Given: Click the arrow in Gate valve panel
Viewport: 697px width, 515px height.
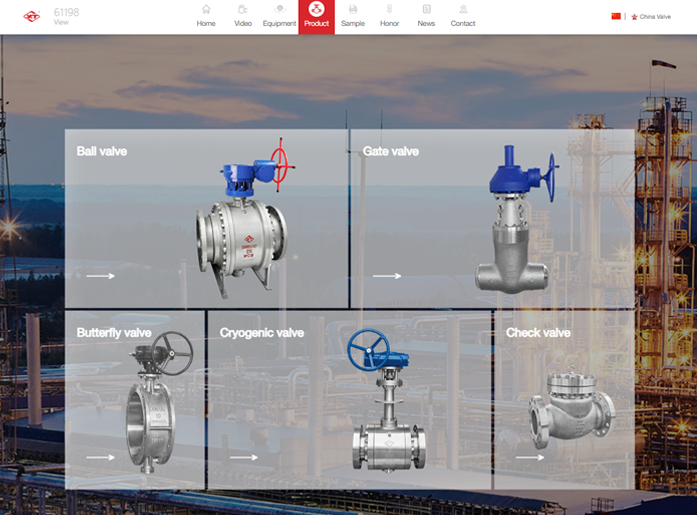Looking at the screenshot, I should [387, 276].
